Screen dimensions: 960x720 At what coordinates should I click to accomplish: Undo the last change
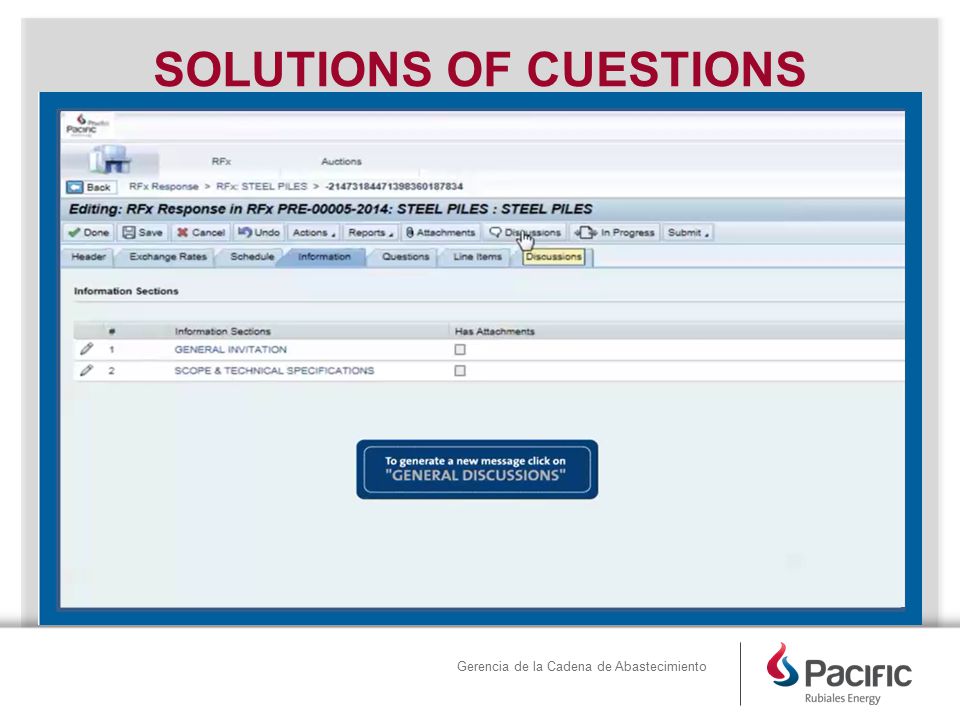coord(259,233)
